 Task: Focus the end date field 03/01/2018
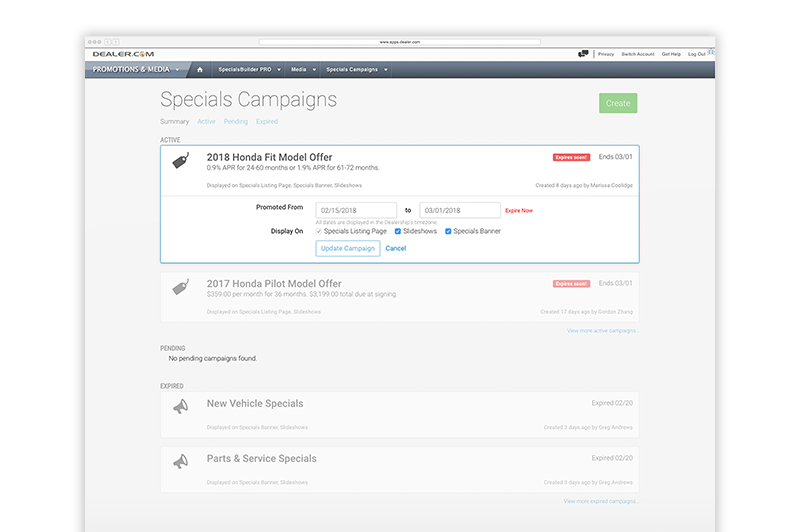click(x=460, y=210)
